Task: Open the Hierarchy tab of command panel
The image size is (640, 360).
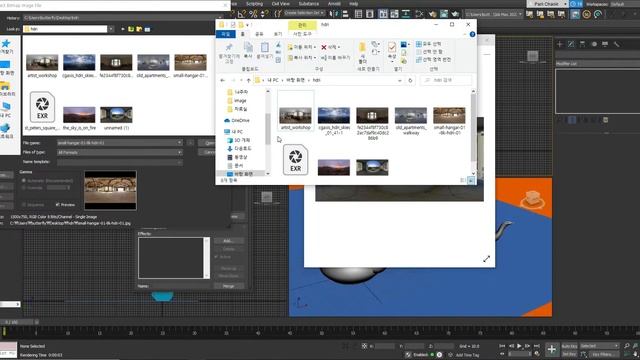Action: (582, 44)
